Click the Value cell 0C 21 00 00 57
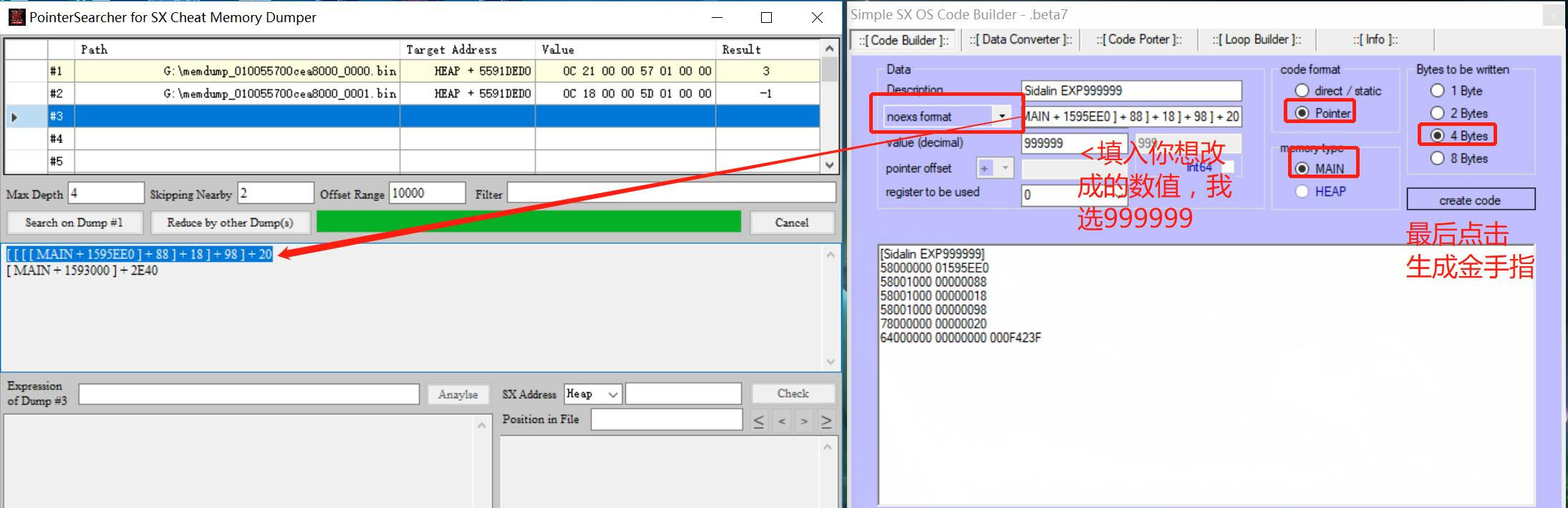The image size is (1568, 508). 626,71
